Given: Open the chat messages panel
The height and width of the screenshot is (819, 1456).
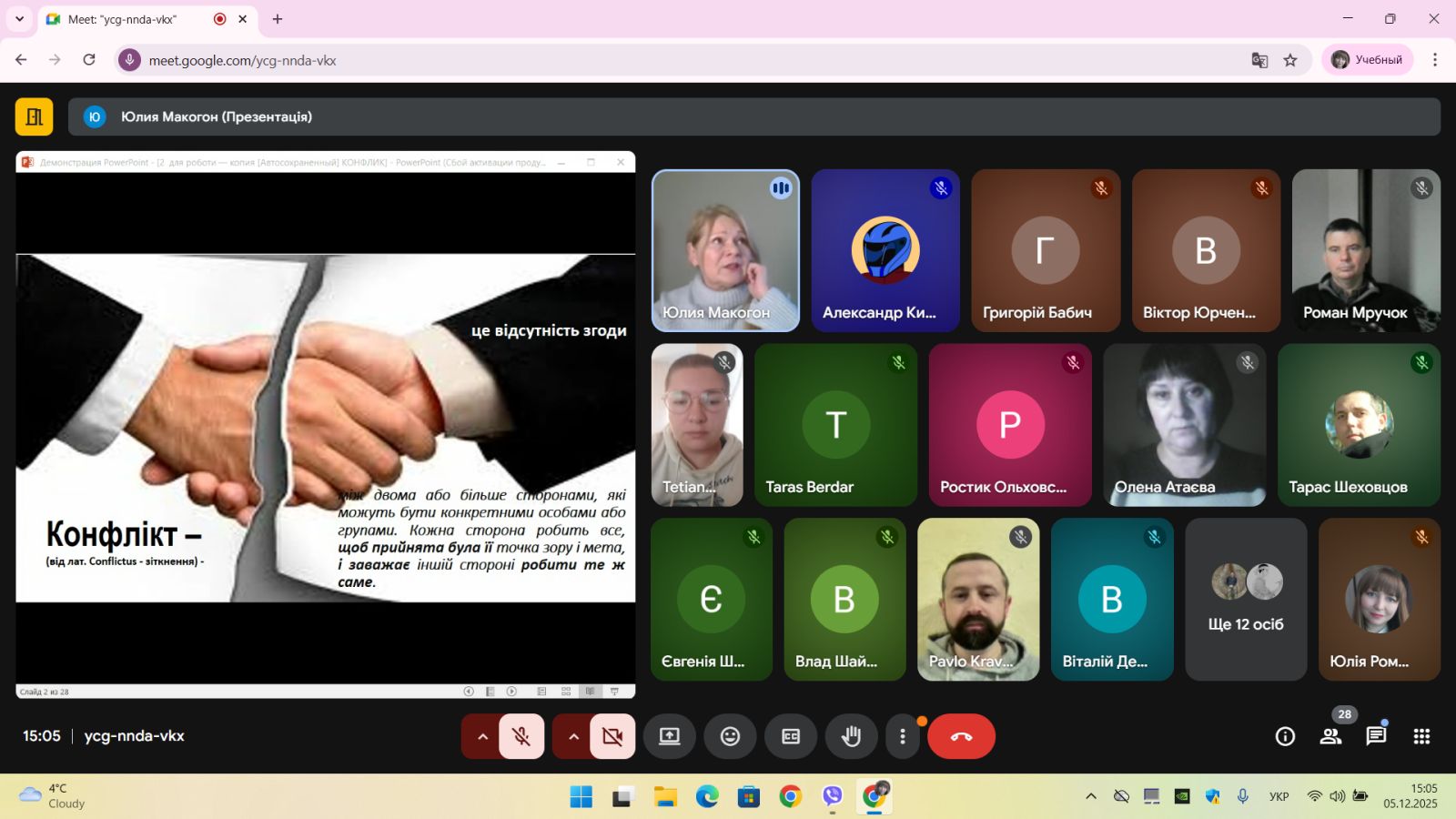Looking at the screenshot, I should click(x=1376, y=736).
